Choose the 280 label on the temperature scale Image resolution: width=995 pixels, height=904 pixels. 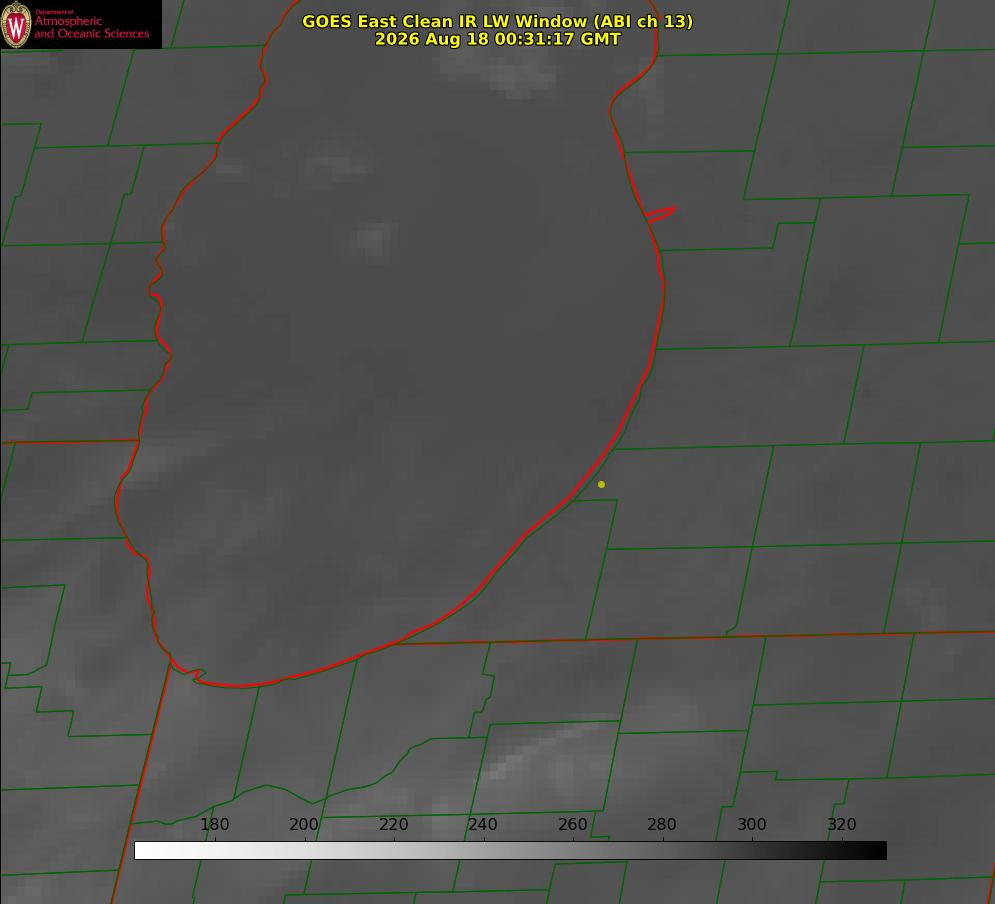662,824
